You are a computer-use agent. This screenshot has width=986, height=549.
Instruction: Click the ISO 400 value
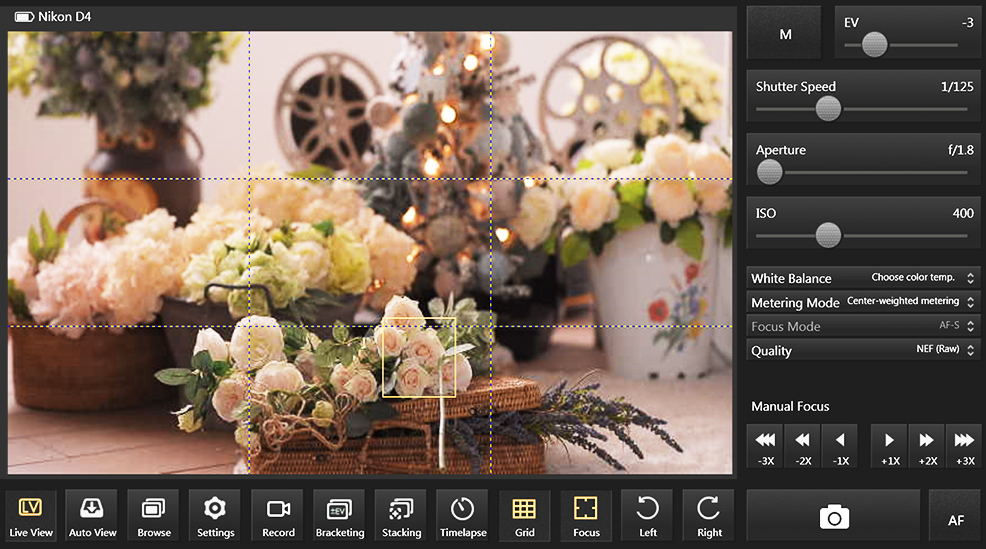[x=963, y=213]
